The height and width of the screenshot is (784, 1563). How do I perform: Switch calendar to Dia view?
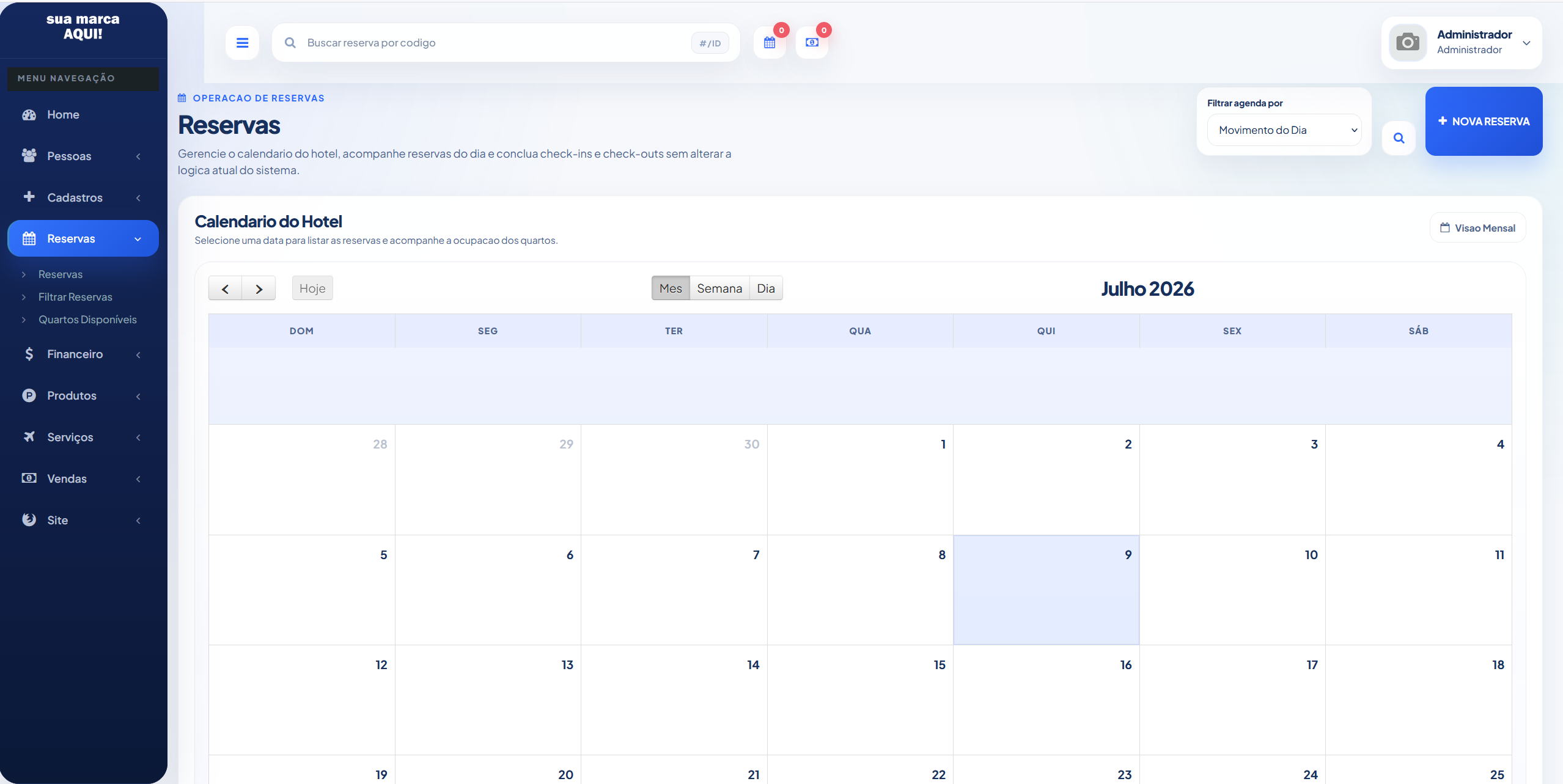[x=766, y=288]
